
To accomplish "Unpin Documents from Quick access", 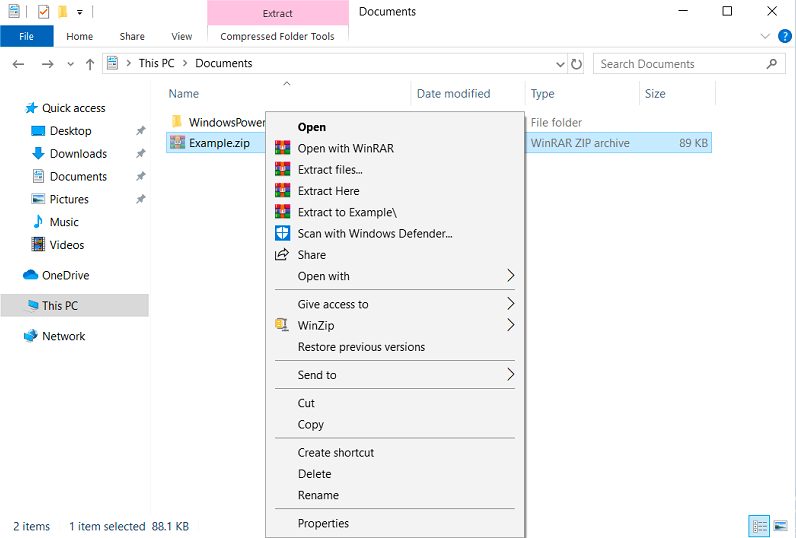I will tap(141, 176).
